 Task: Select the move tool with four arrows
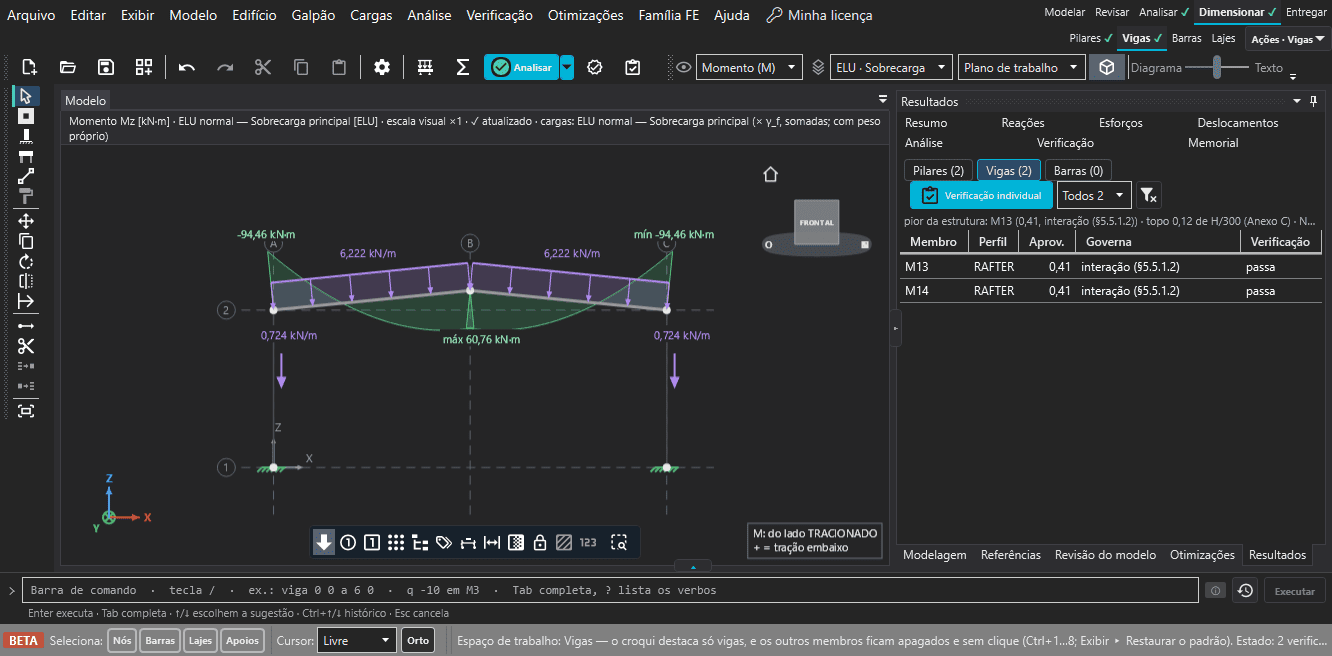[26, 221]
